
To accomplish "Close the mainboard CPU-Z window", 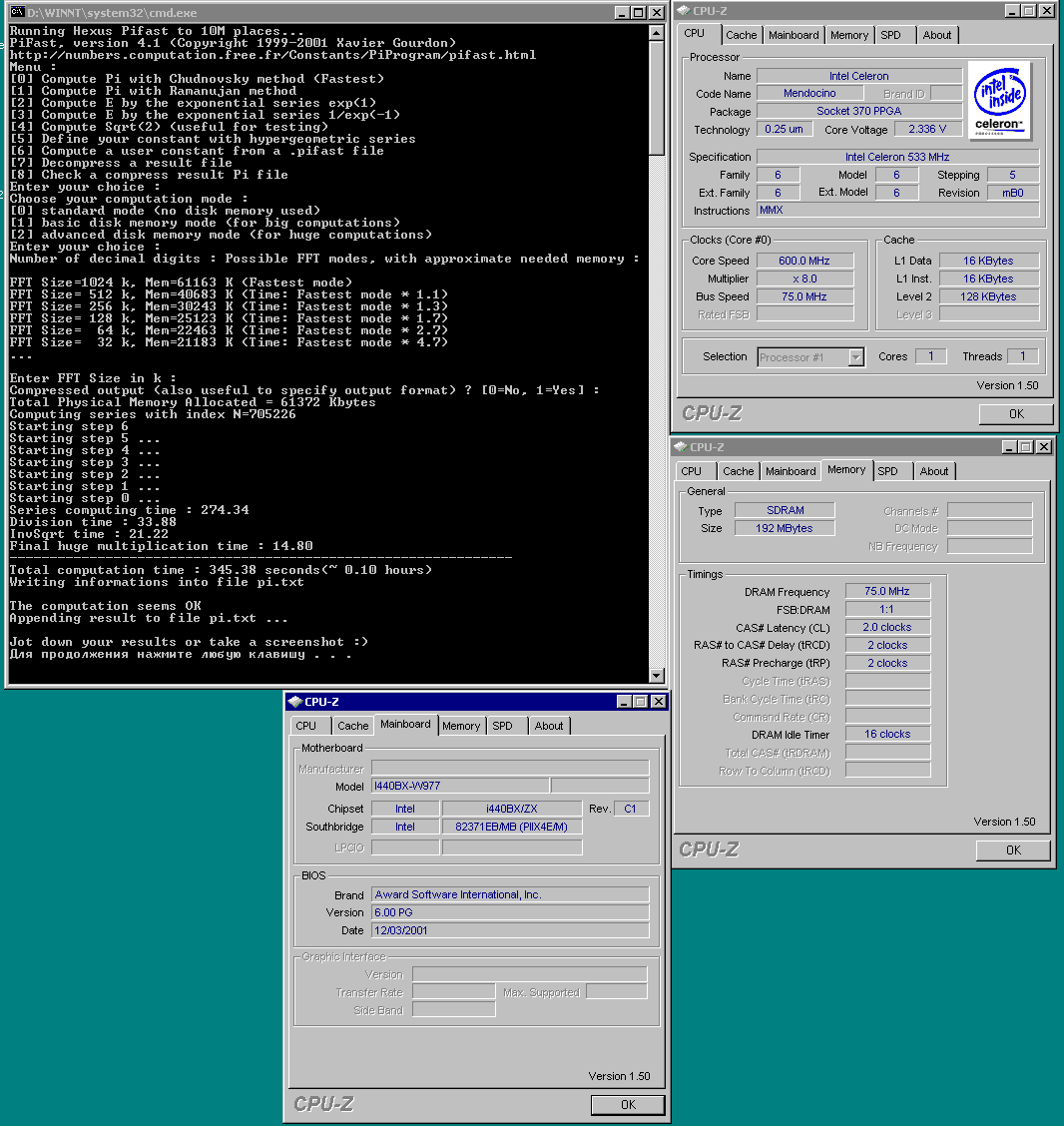I will (659, 702).
